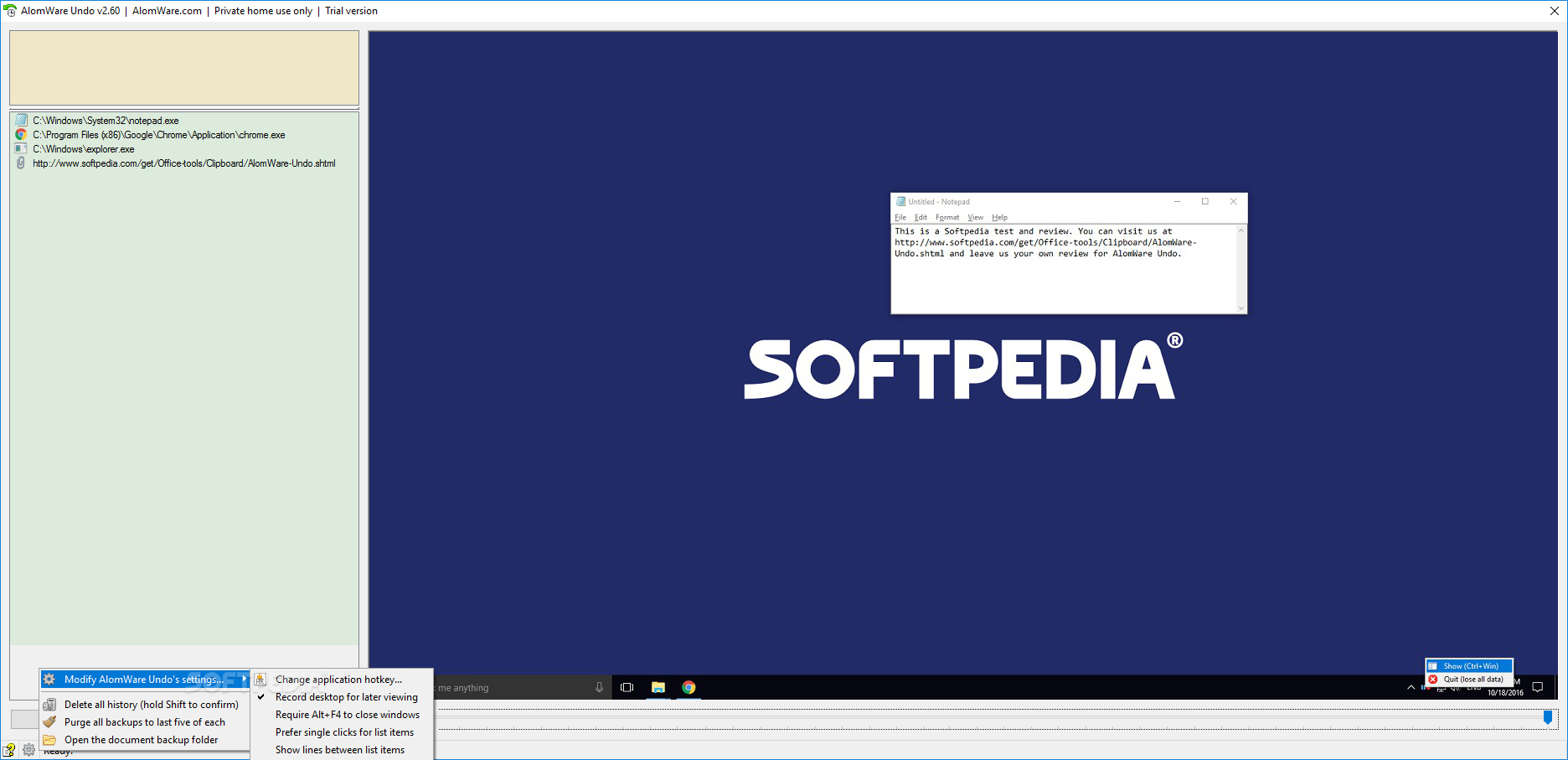Click gear icon of Modify settings entry
Viewport: 1568px width, 760px height.
49,680
